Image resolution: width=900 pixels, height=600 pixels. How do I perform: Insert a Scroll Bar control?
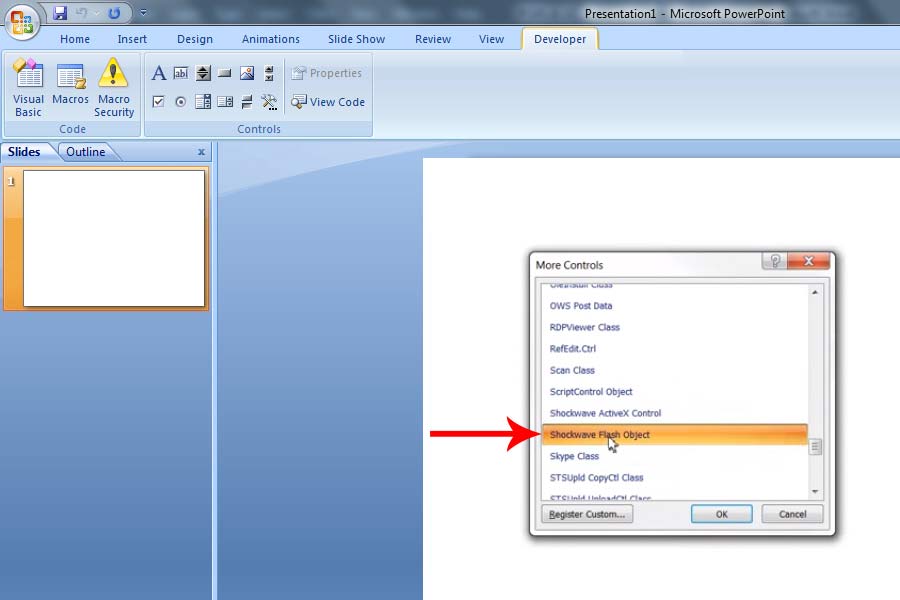269,73
